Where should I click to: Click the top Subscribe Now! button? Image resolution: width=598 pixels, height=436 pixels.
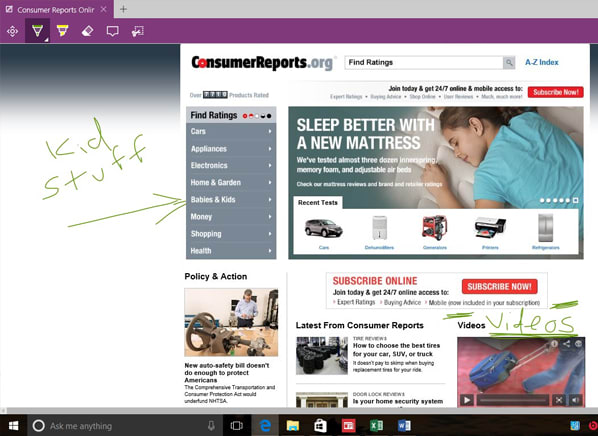click(x=555, y=92)
